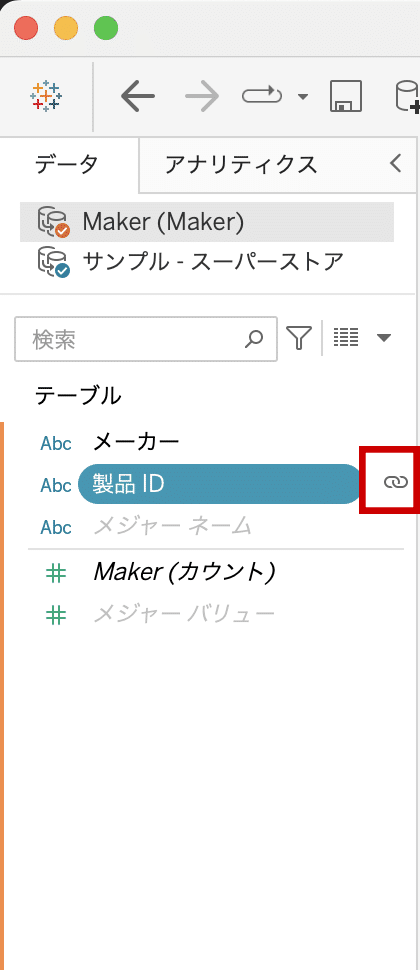Open the replay speed dropdown arrow
The image size is (420, 970).
click(x=302, y=97)
